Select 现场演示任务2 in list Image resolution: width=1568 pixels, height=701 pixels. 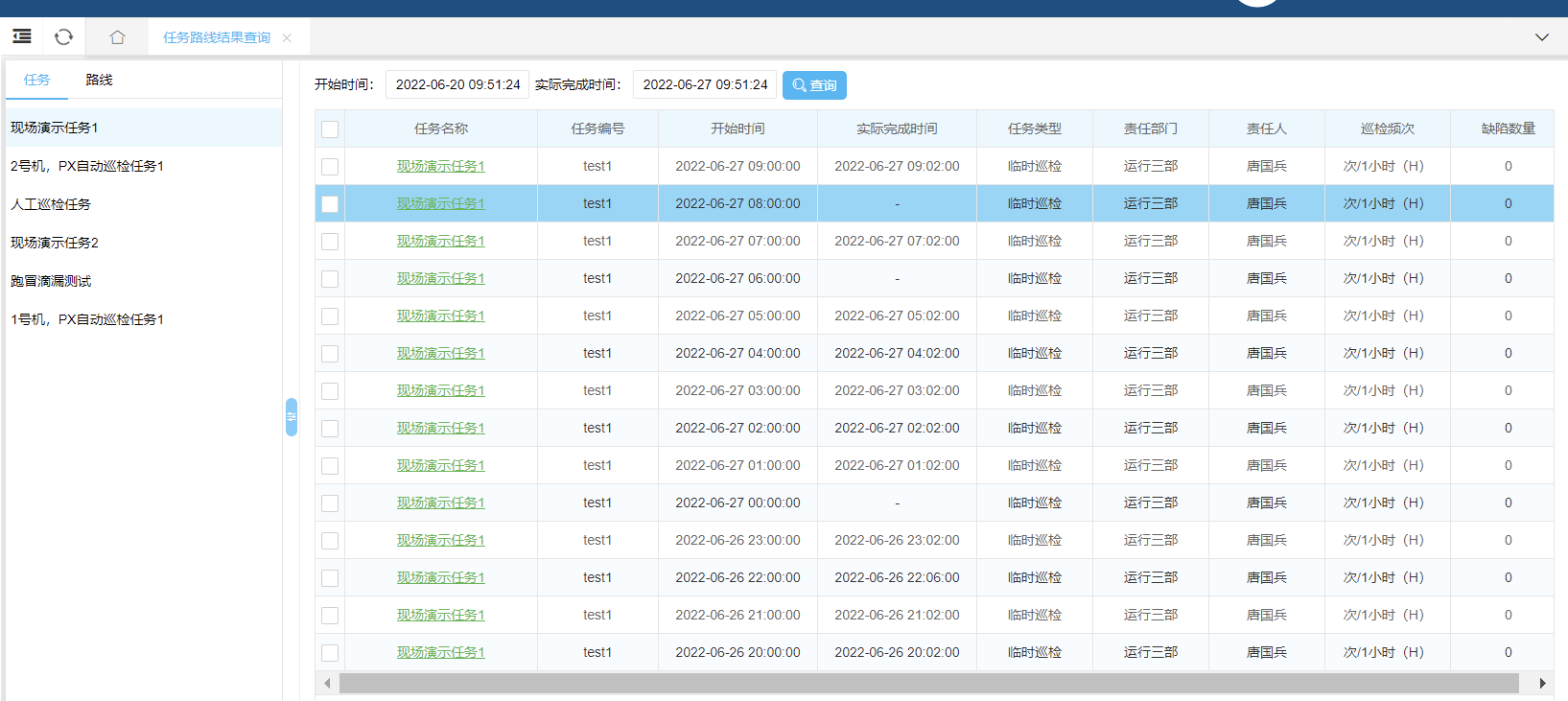(x=144, y=243)
